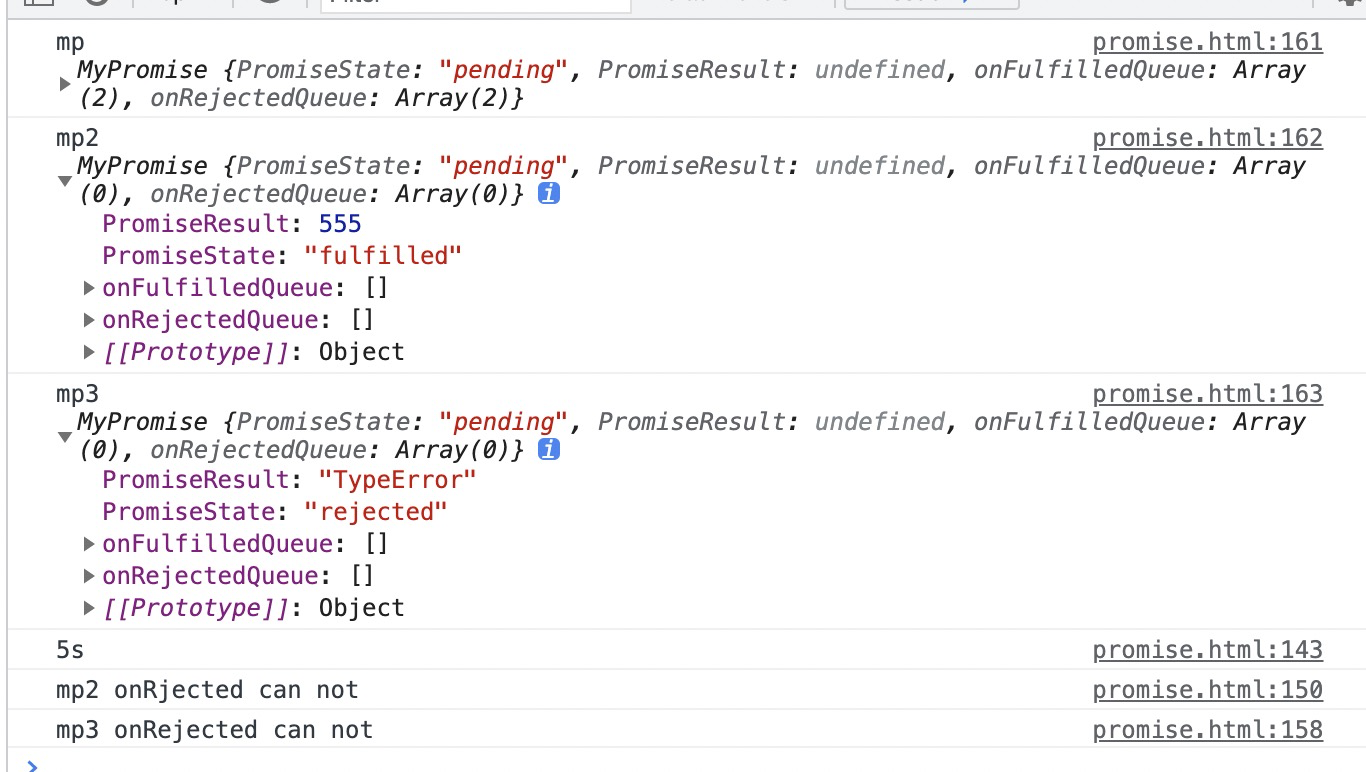
Task: Select the "mp3 onRejected can not" message
Action: (x=214, y=730)
